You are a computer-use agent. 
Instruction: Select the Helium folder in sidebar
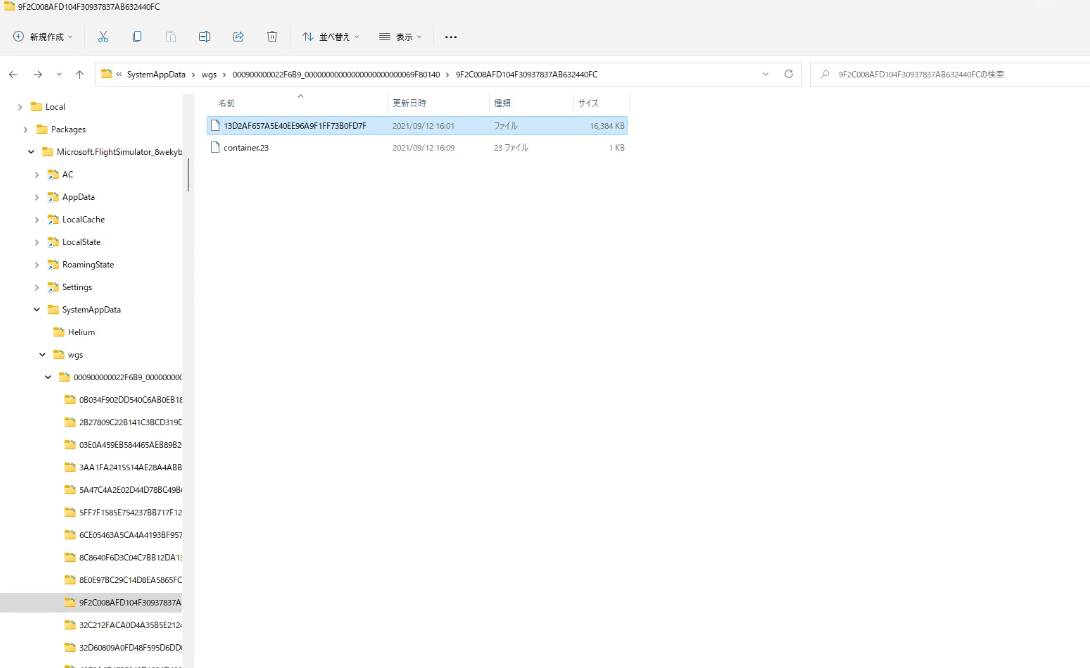[81, 332]
